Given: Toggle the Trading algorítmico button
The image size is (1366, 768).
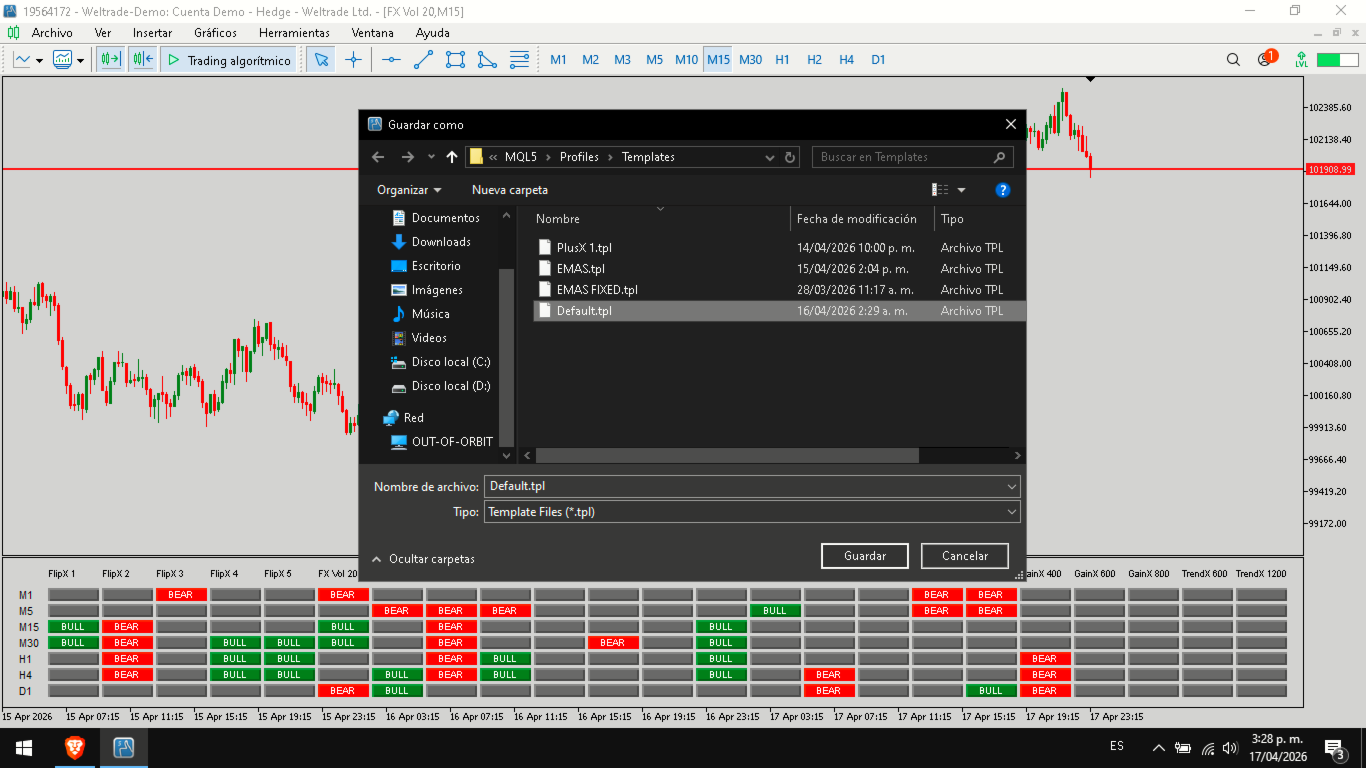Looking at the screenshot, I should click(229, 60).
